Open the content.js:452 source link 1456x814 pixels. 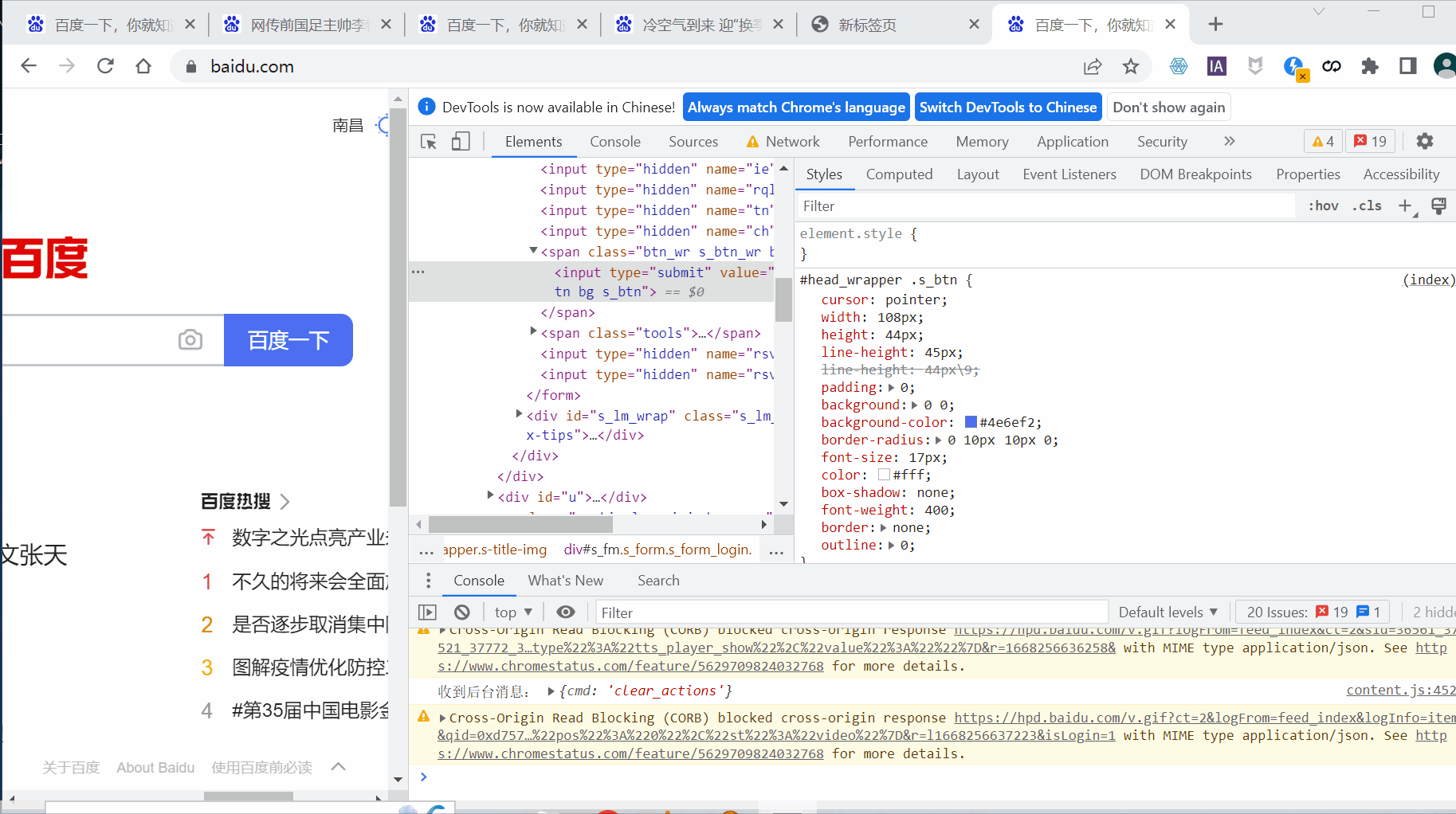coord(1401,691)
